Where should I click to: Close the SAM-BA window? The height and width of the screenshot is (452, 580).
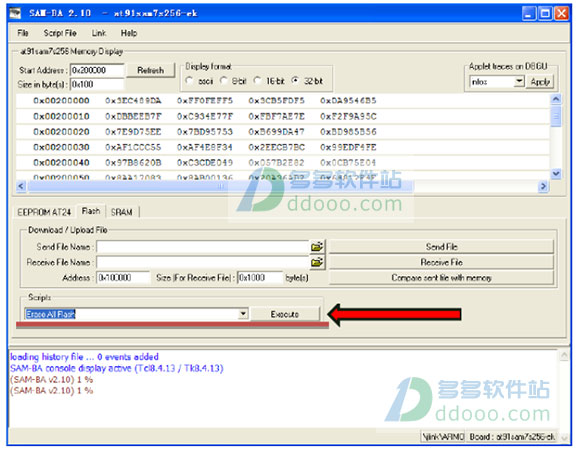point(562,14)
